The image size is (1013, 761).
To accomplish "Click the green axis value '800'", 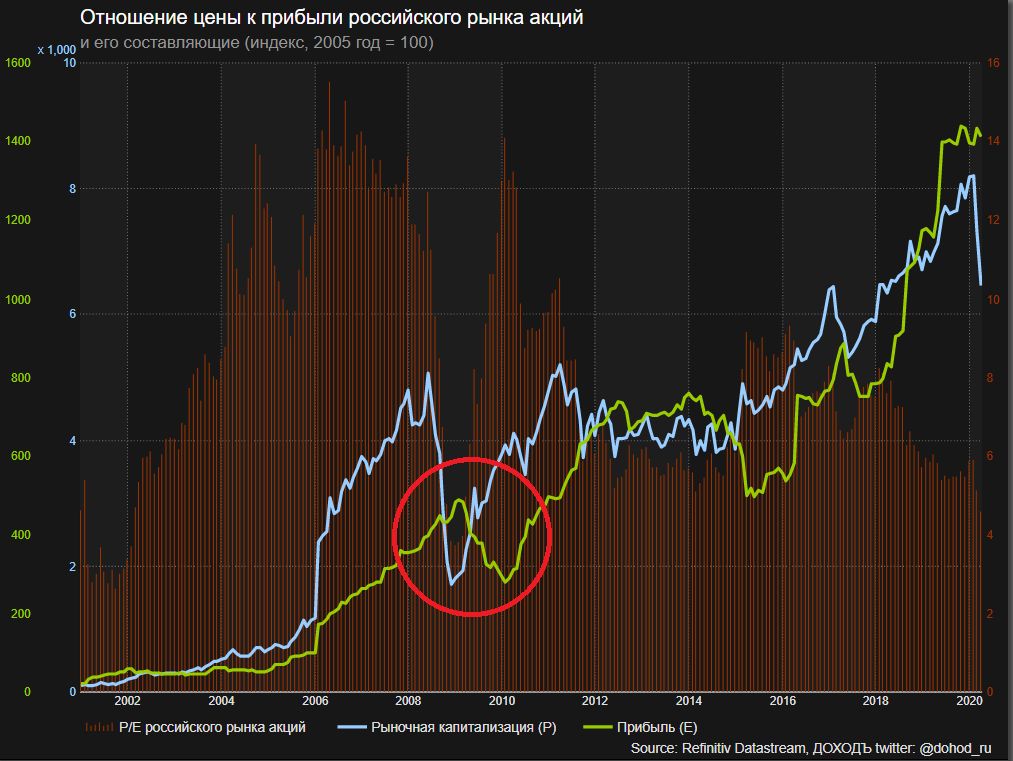I will coord(21,378).
